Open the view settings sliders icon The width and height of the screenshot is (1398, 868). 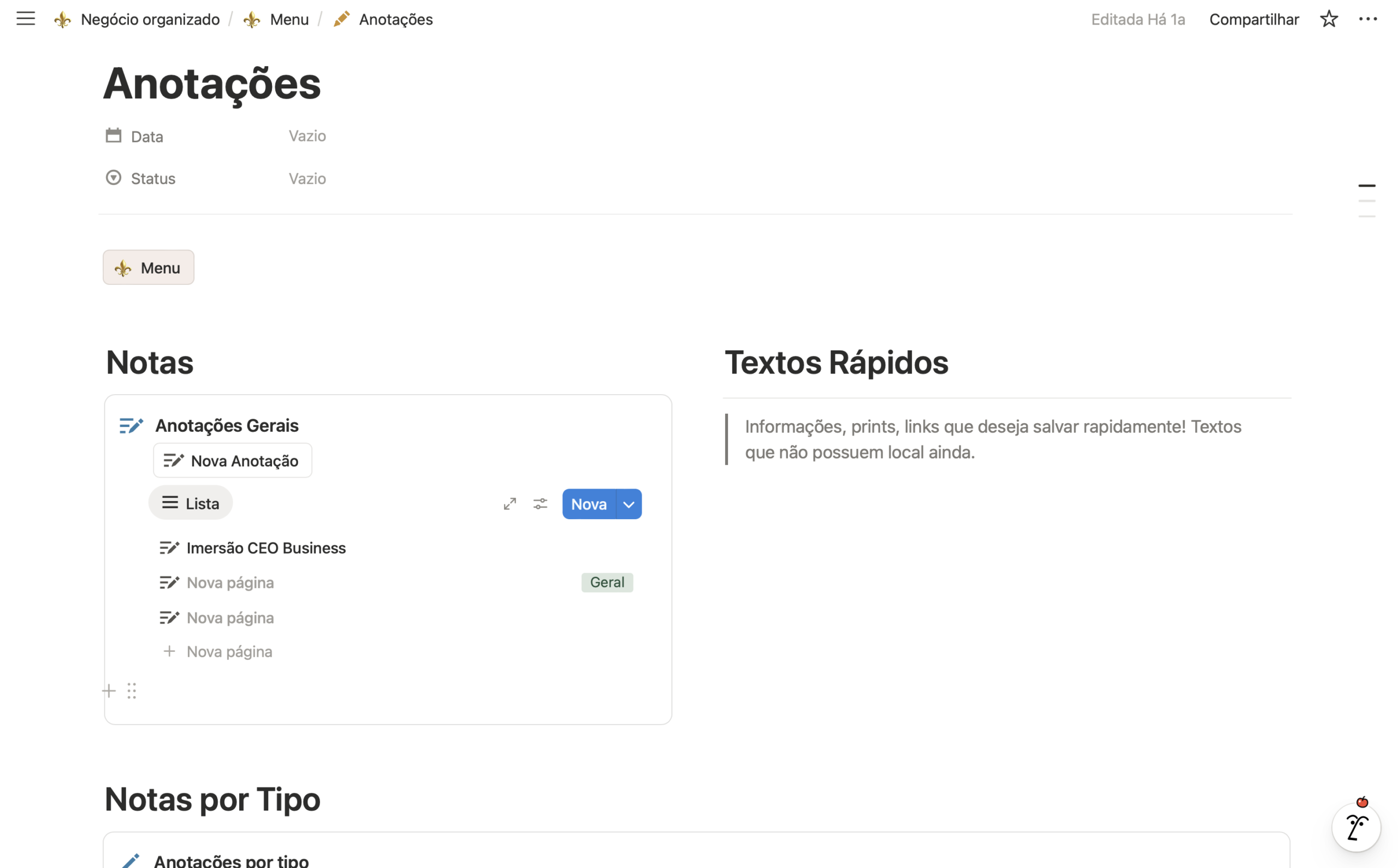pos(540,504)
